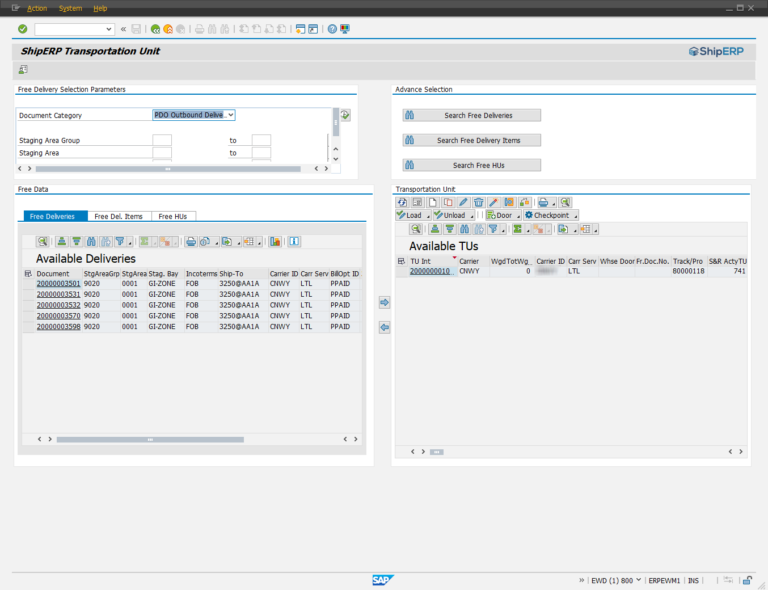Click the Staging Area to-value field
This screenshot has width=768, height=590.
(261, 153)
